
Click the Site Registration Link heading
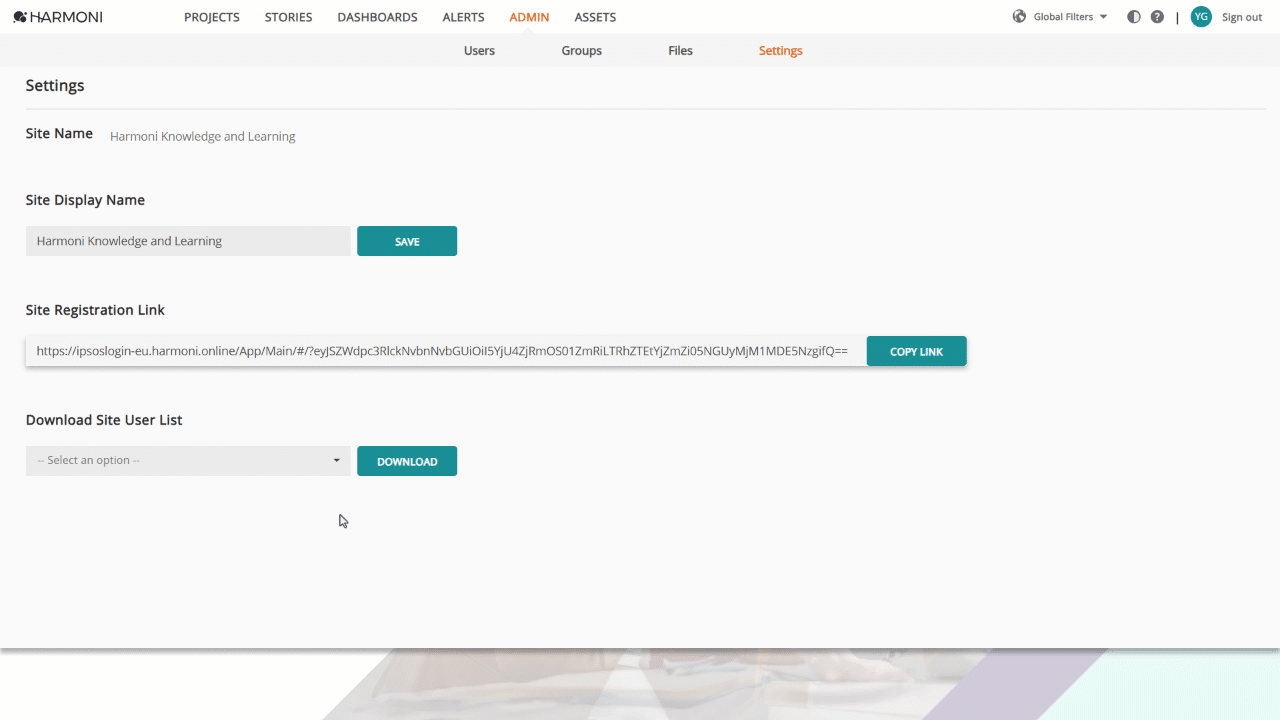click(95, 310)
